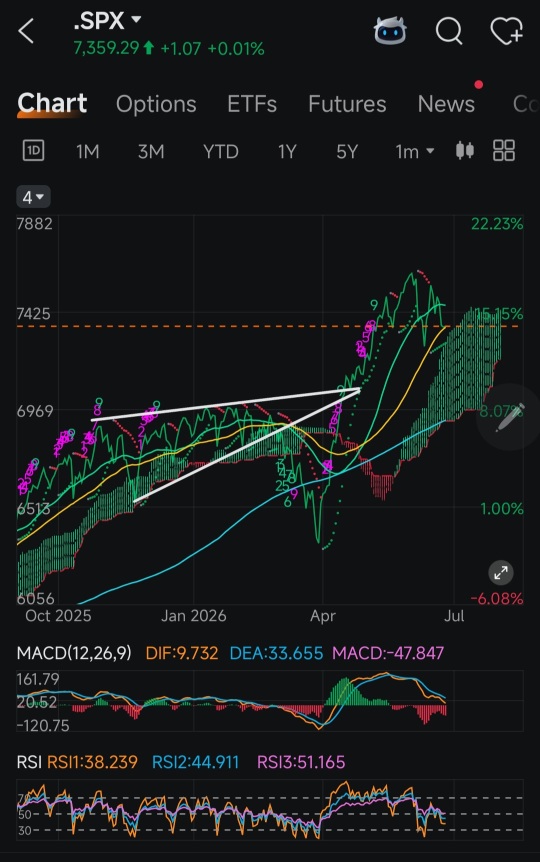This screenshot has height=862, width=540.
Task: Open the multi-chart grid layout icon
Action: [x=504, y=150]
